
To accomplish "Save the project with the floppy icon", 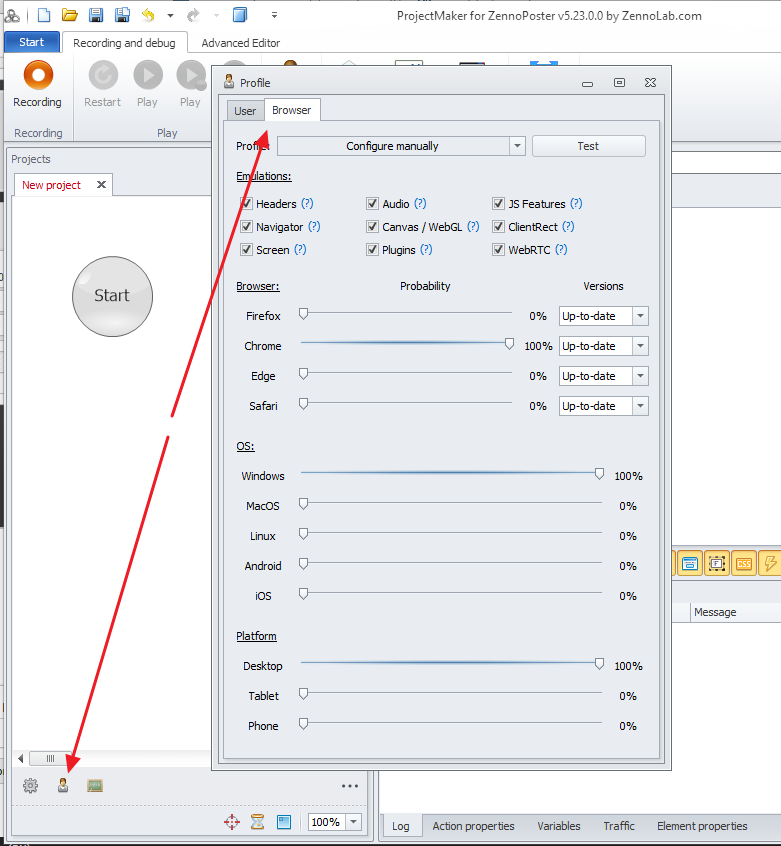I will [x=96, y=15].
